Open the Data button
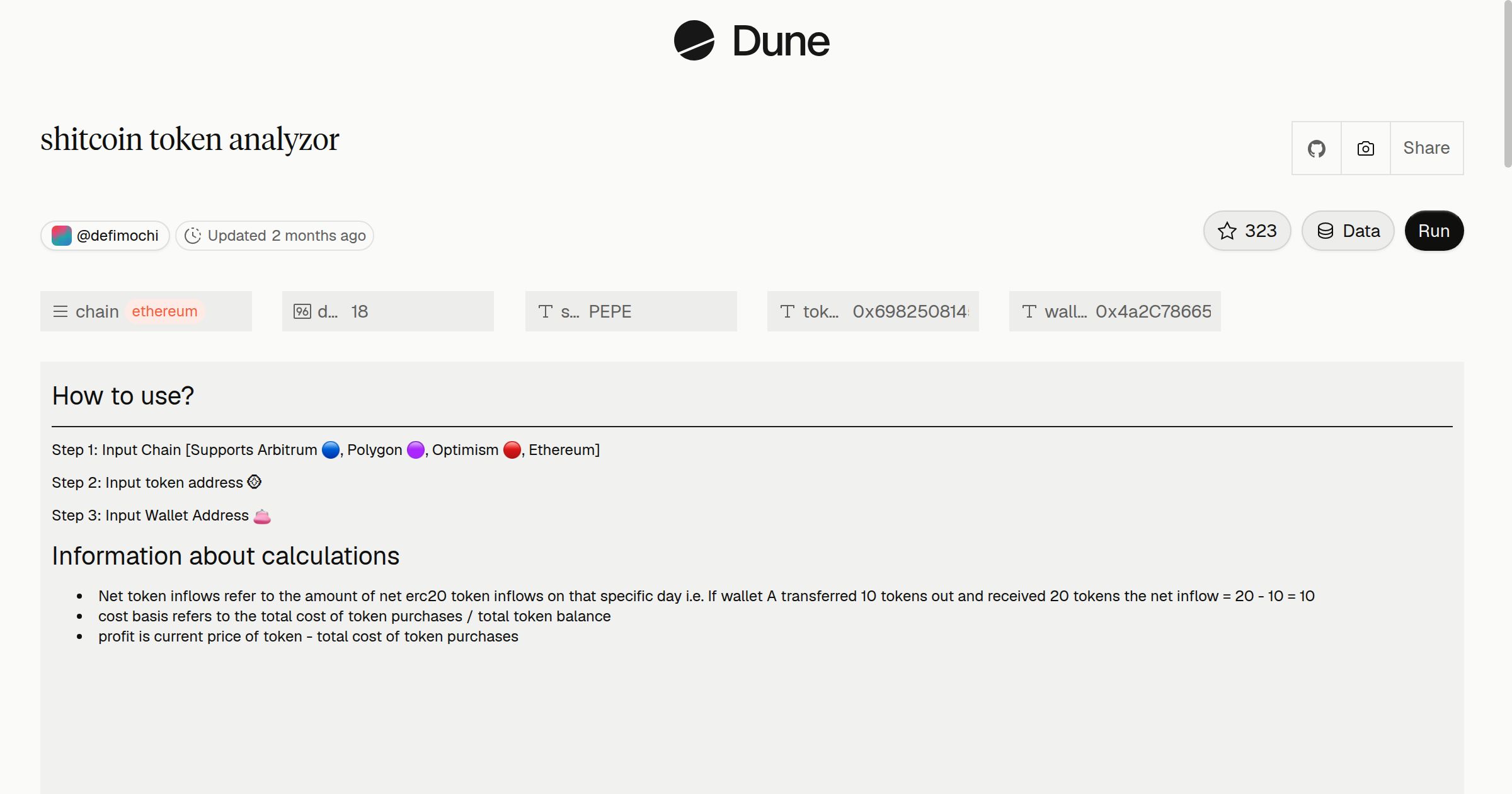The image size is (1512, 794). (1348, 231)
